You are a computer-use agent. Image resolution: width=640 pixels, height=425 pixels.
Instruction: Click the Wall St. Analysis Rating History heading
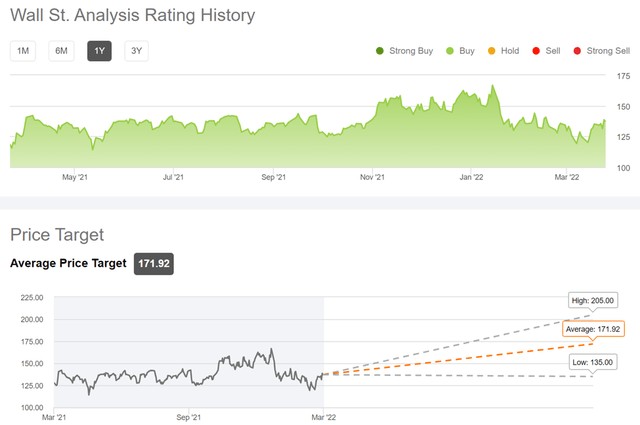pos(132,16)
